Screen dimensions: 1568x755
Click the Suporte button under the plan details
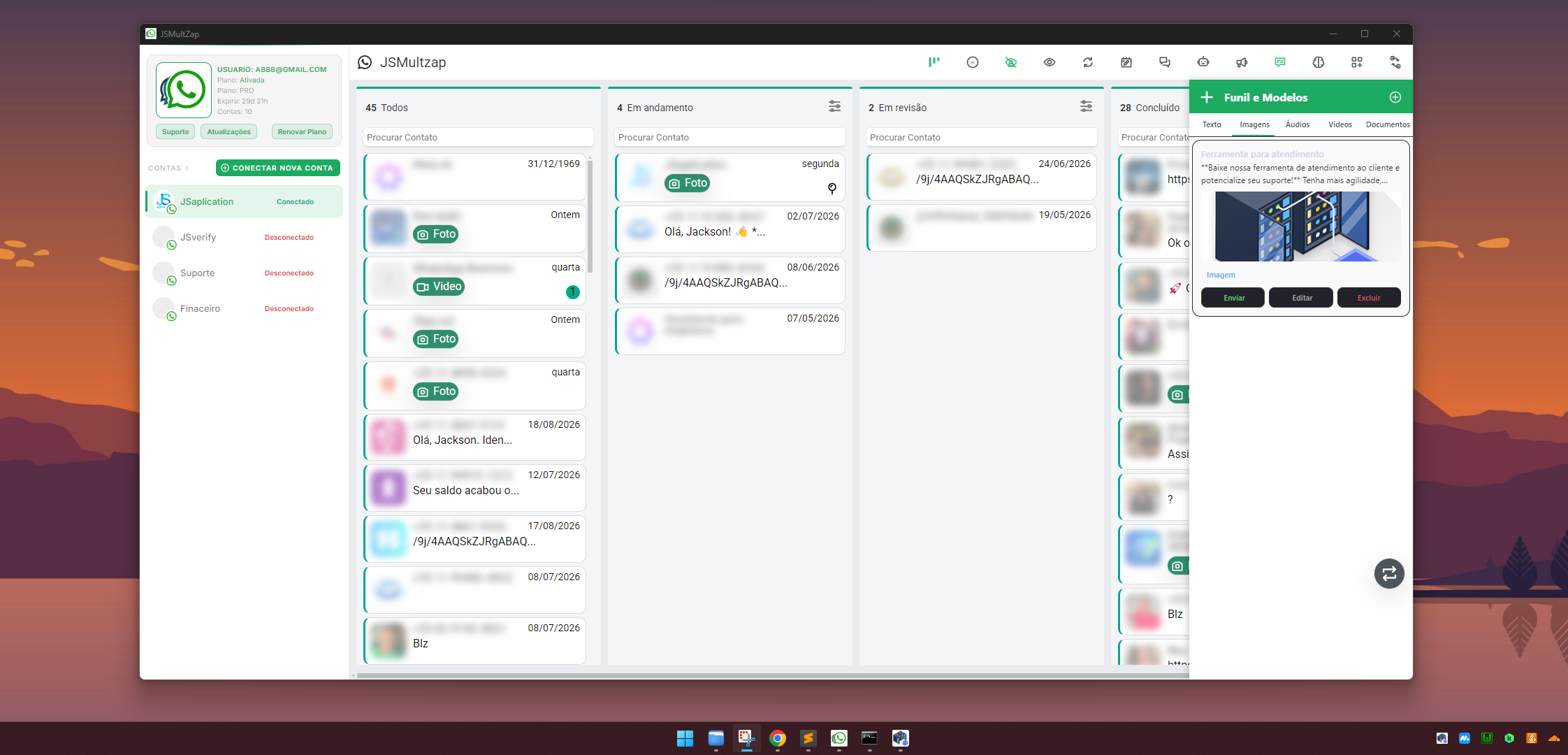[x=175, y=131]
